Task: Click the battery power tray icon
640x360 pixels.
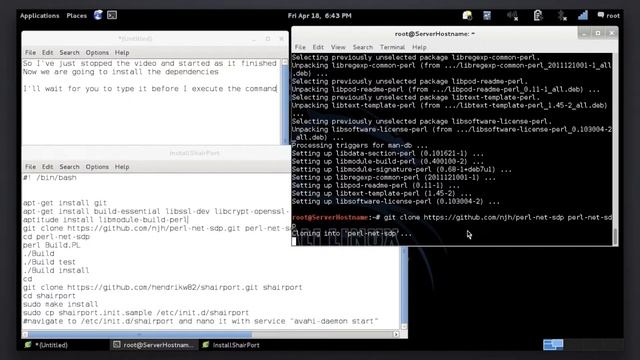Action: 538,16
